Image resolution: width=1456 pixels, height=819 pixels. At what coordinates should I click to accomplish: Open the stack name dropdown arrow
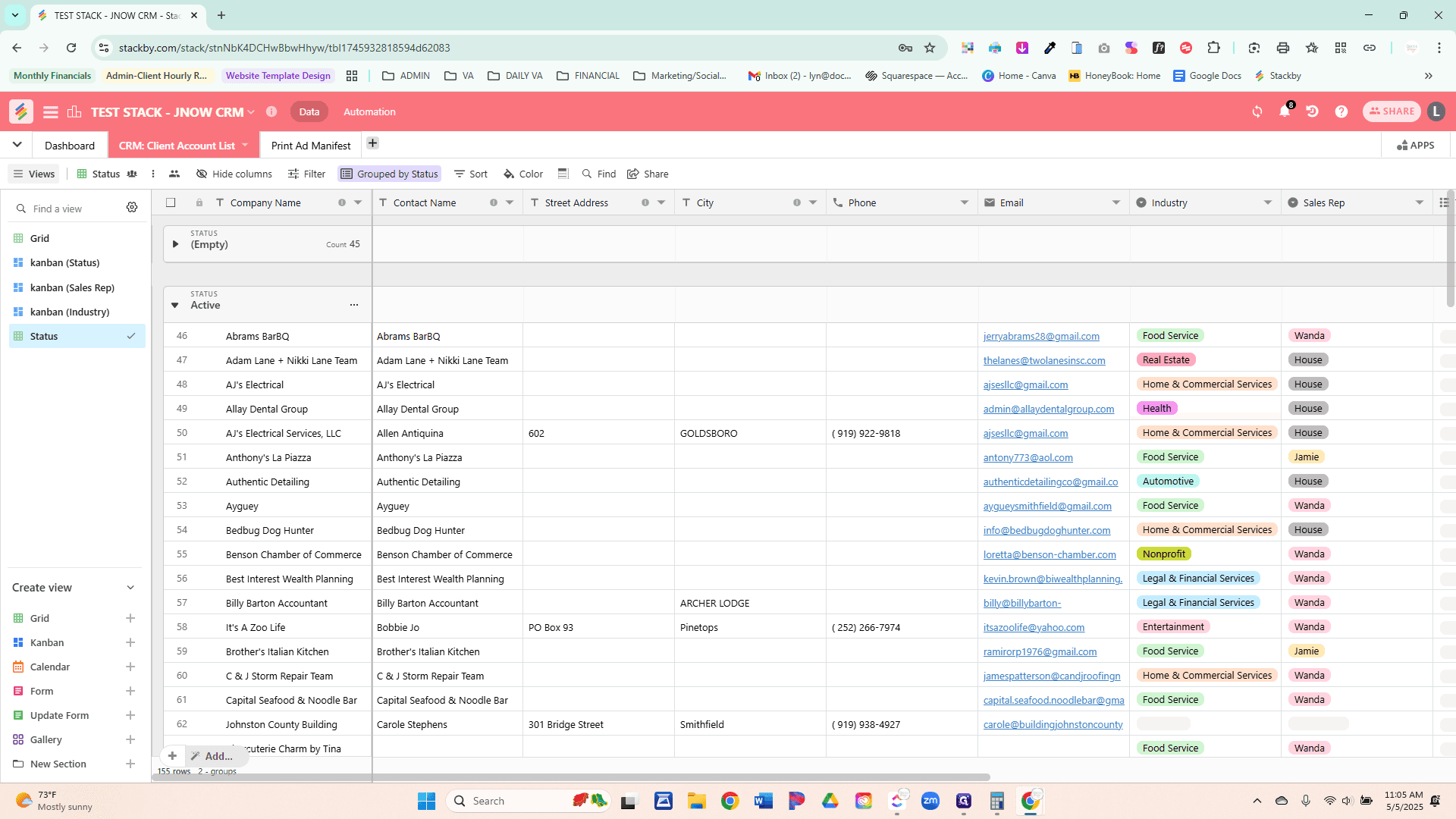click(251, 112)
